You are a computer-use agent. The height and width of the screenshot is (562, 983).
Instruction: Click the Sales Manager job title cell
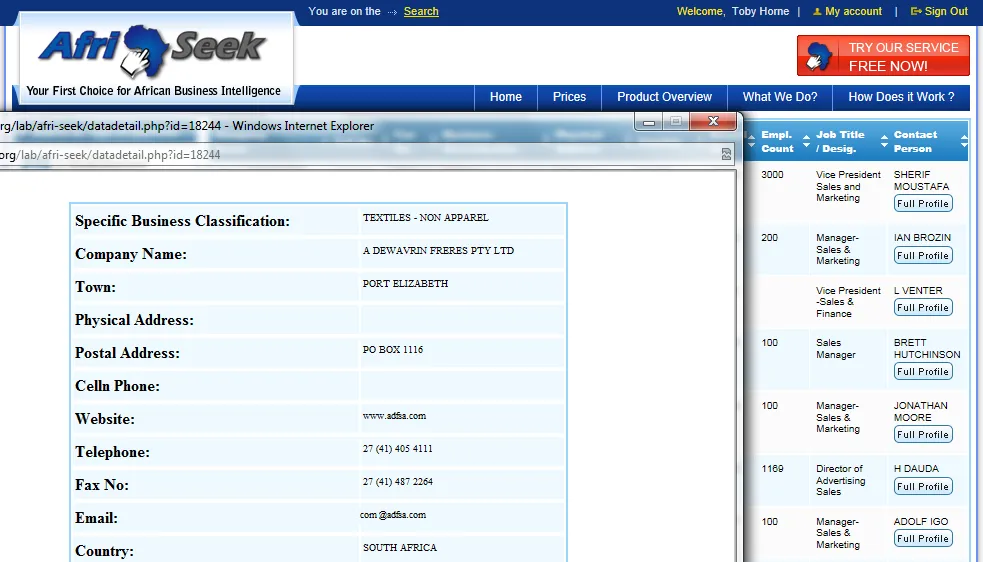836,349
